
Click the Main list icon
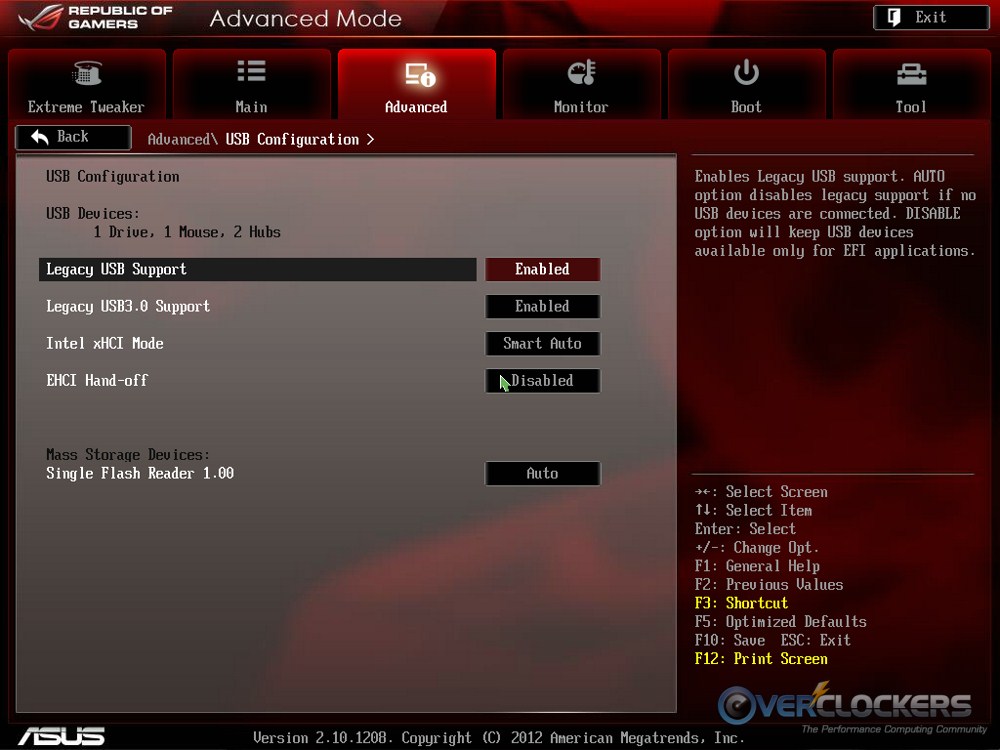251,72
